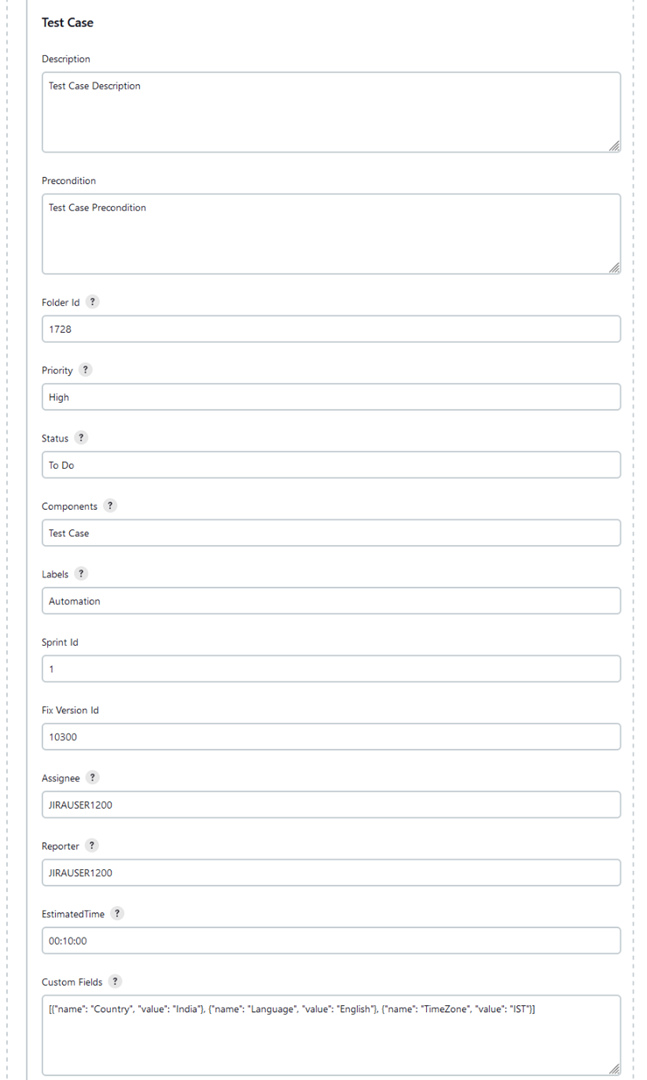Open the Components help icon

pyautogui.click(x=110, y=505)
